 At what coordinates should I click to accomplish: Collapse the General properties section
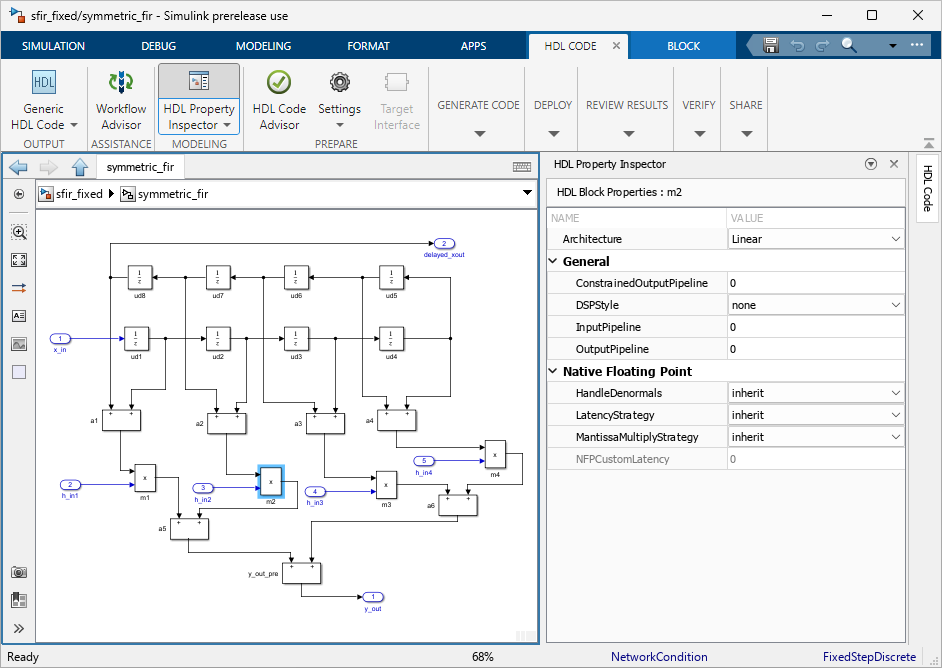click(x=552, y=260)
